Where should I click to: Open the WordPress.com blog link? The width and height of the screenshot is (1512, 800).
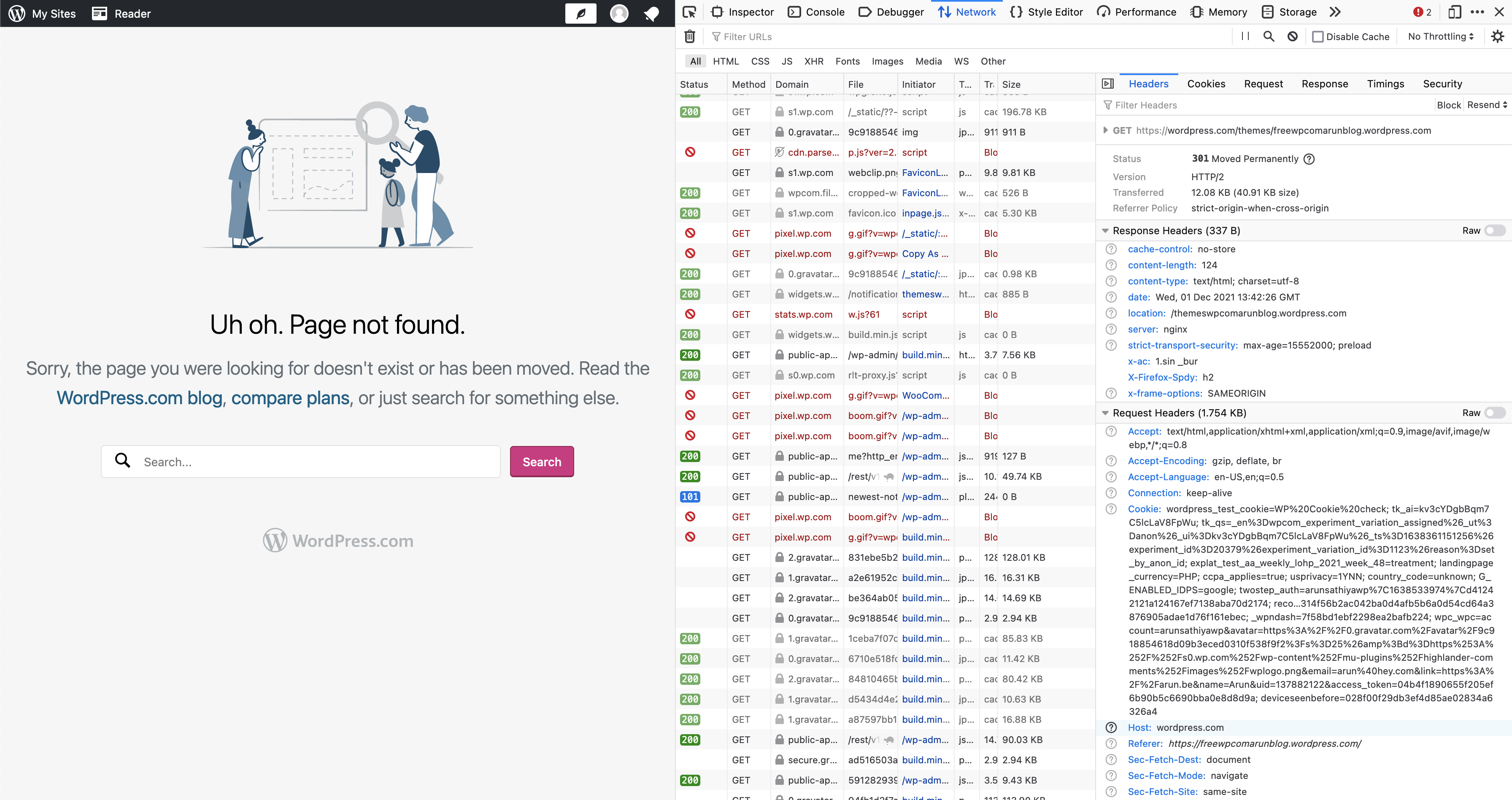(140, 398)
